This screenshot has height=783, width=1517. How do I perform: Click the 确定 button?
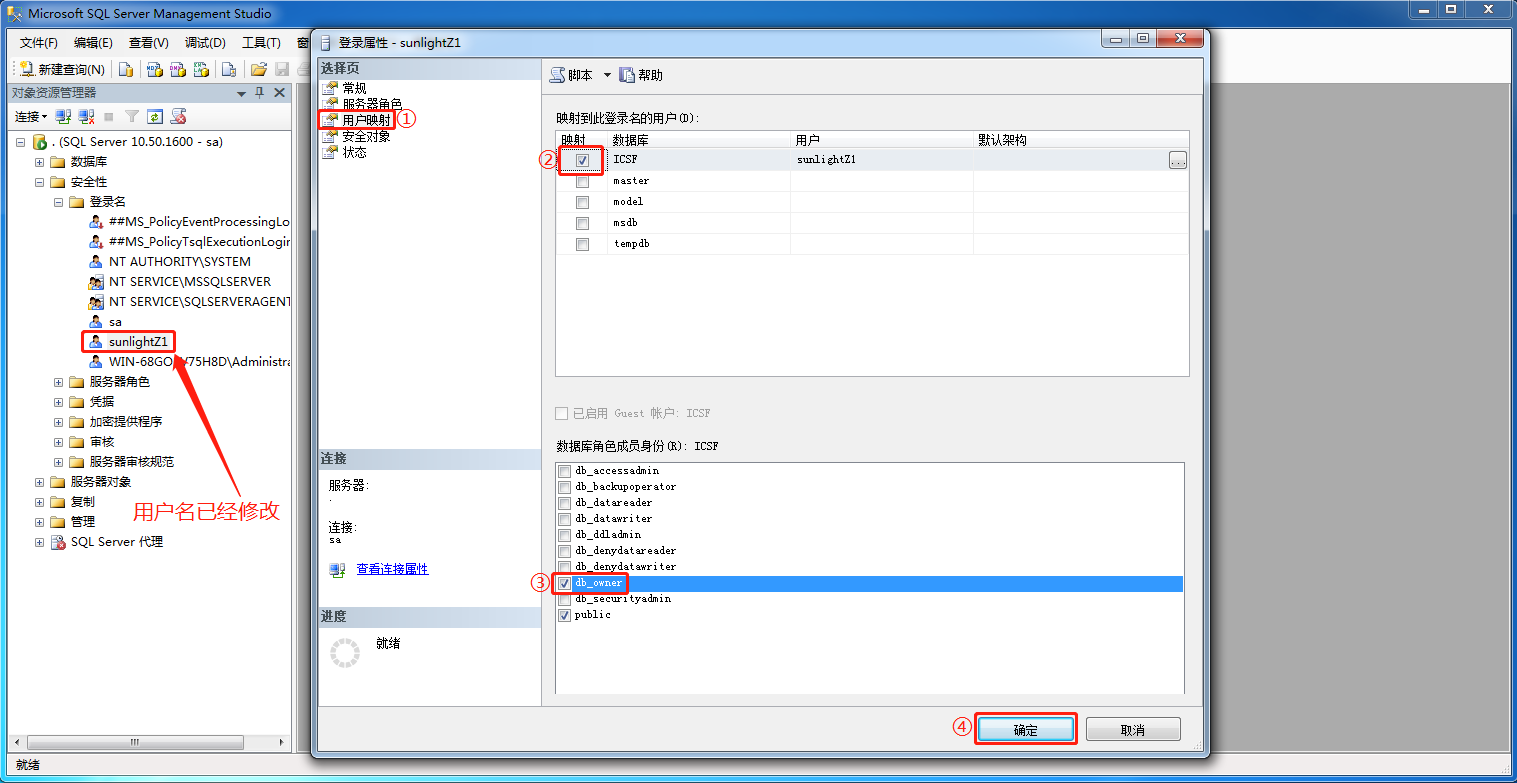coord(1025,730)
